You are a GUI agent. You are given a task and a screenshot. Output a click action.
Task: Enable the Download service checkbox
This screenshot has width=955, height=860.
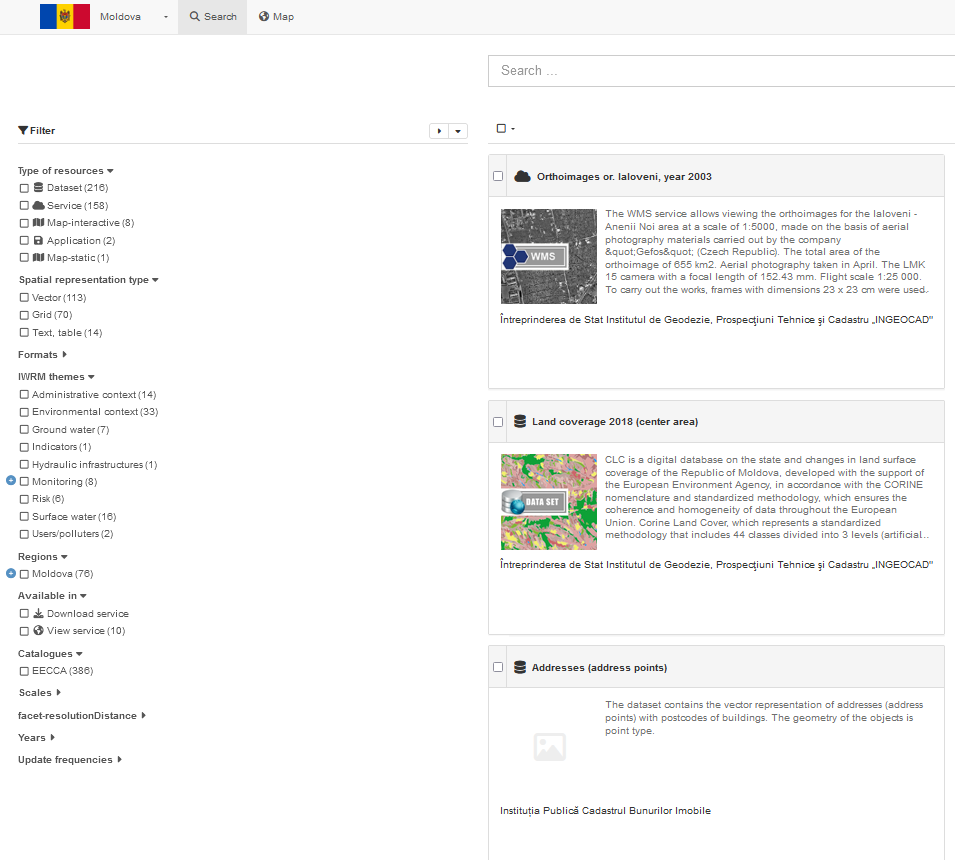click(x=24, y=614)
